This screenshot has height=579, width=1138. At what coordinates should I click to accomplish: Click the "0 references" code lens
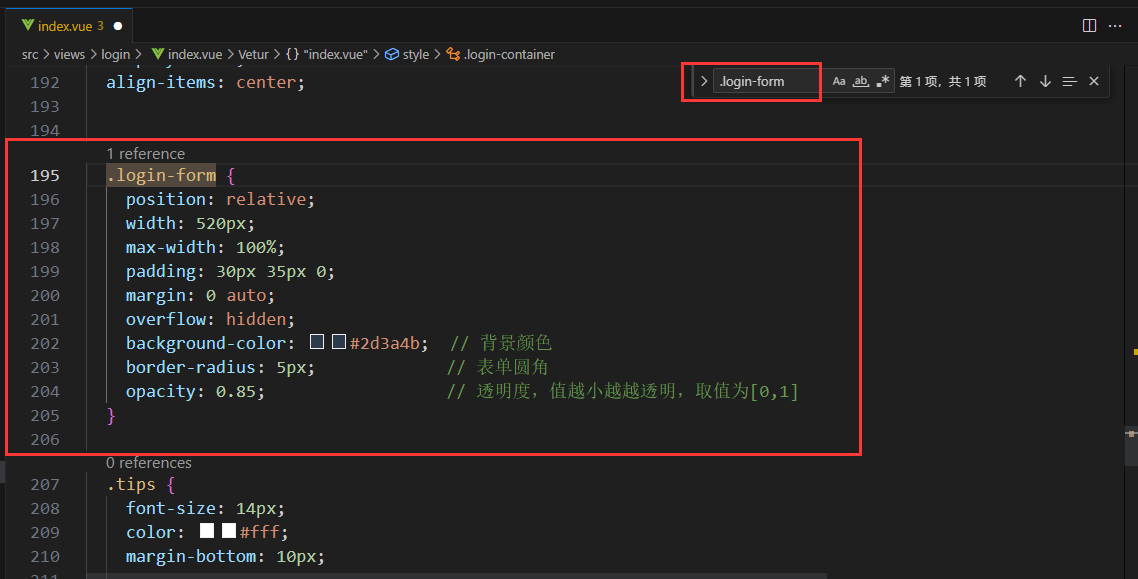(x=149, y=463)
